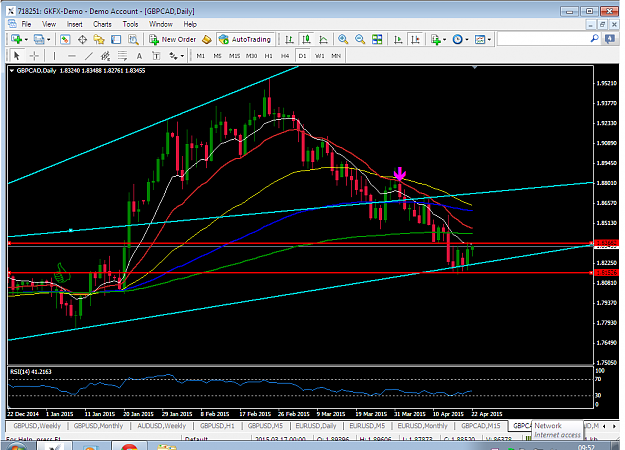Toggle Auto Scroll chart icon
Image resolution: width=625 pixels, height=450 pixels.
pyautogui.click(x=398, y=39)
